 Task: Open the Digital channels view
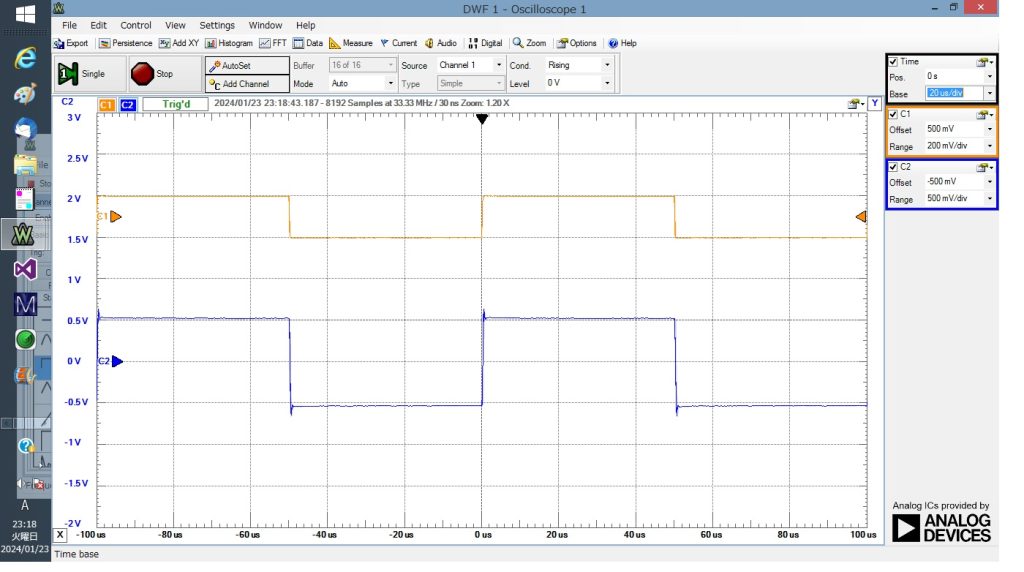485,43
